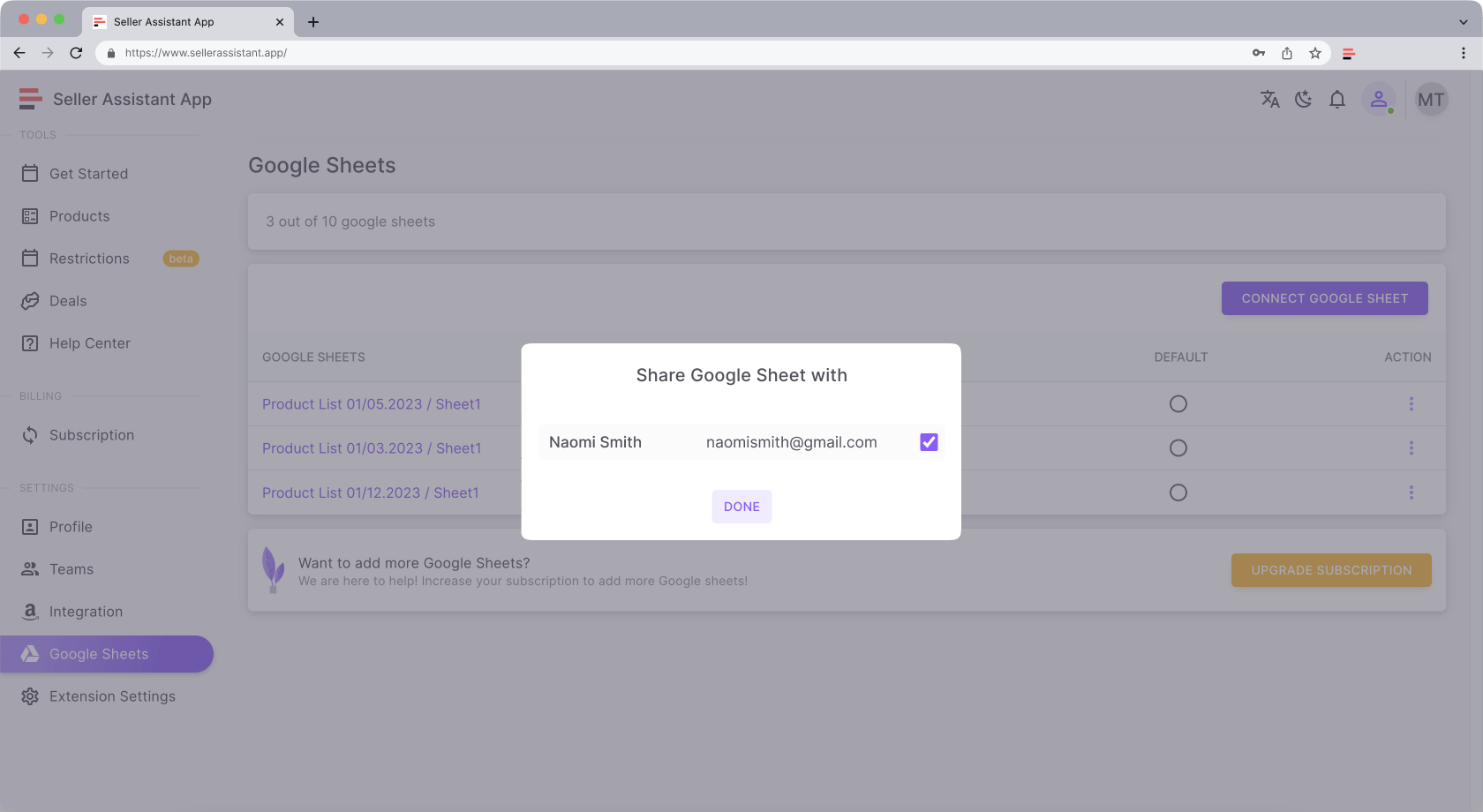Screen dimensions: 1483x812
Task: Click the Seller Assistant extension icon in toolbar
Action: [1349, 54]
